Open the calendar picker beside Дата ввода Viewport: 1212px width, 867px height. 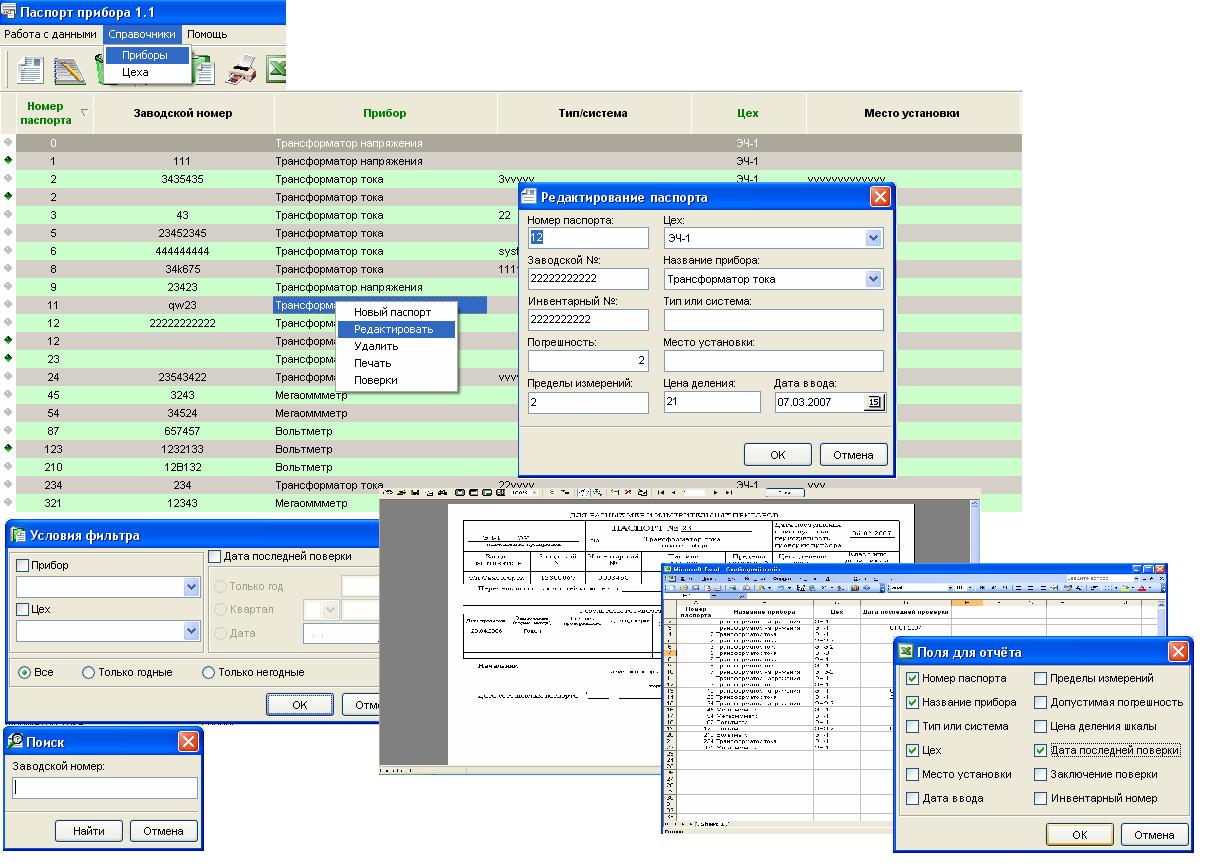873,402
